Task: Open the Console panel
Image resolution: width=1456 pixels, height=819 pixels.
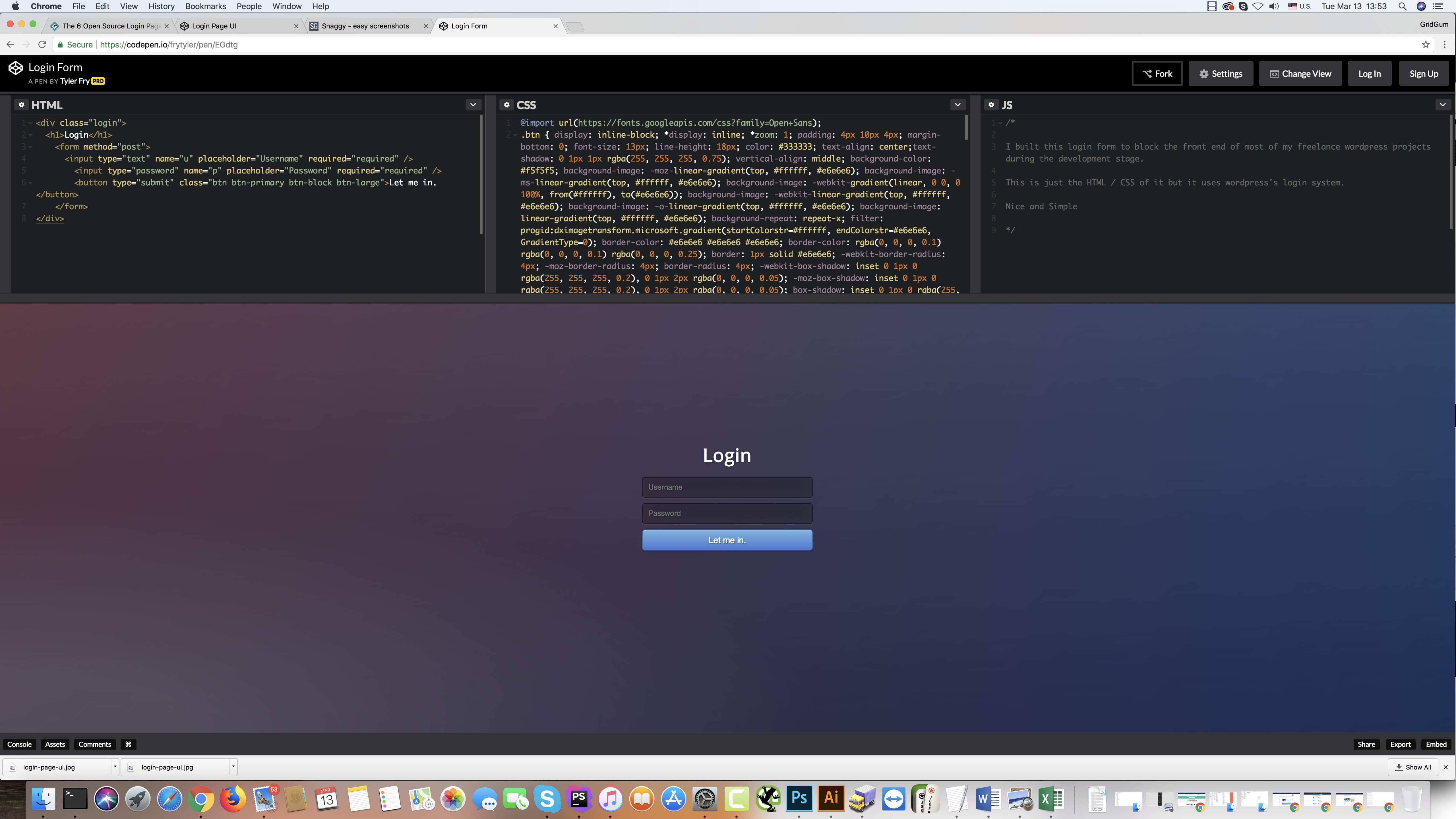Action: [x=19, y=744]
